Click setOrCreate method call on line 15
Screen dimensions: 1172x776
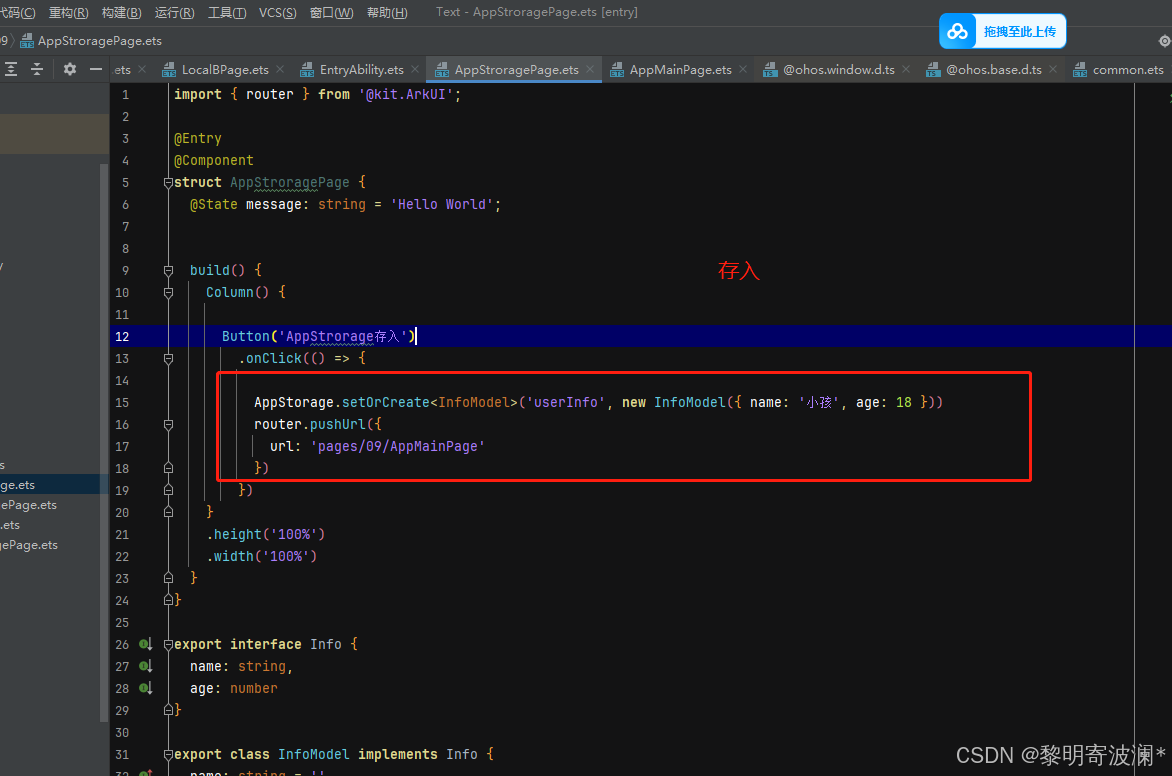point(386,402)
